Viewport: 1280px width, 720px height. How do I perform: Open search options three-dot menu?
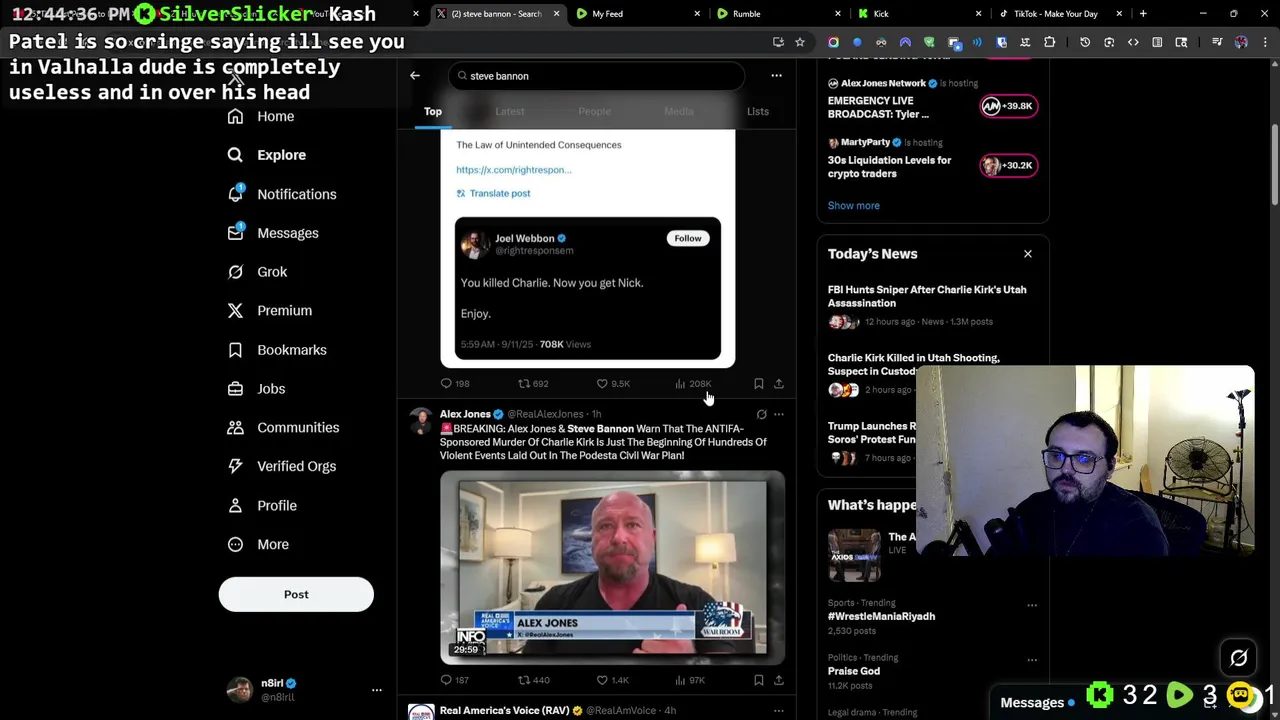click(776, 76)
